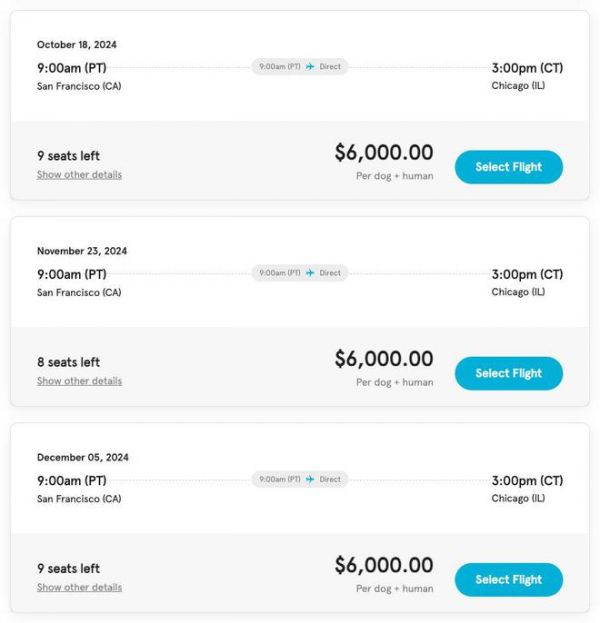The height and width of the screenshot is (623, 600).
Task: Click the $6,000.00 price on the October flight
Action: 384,153
